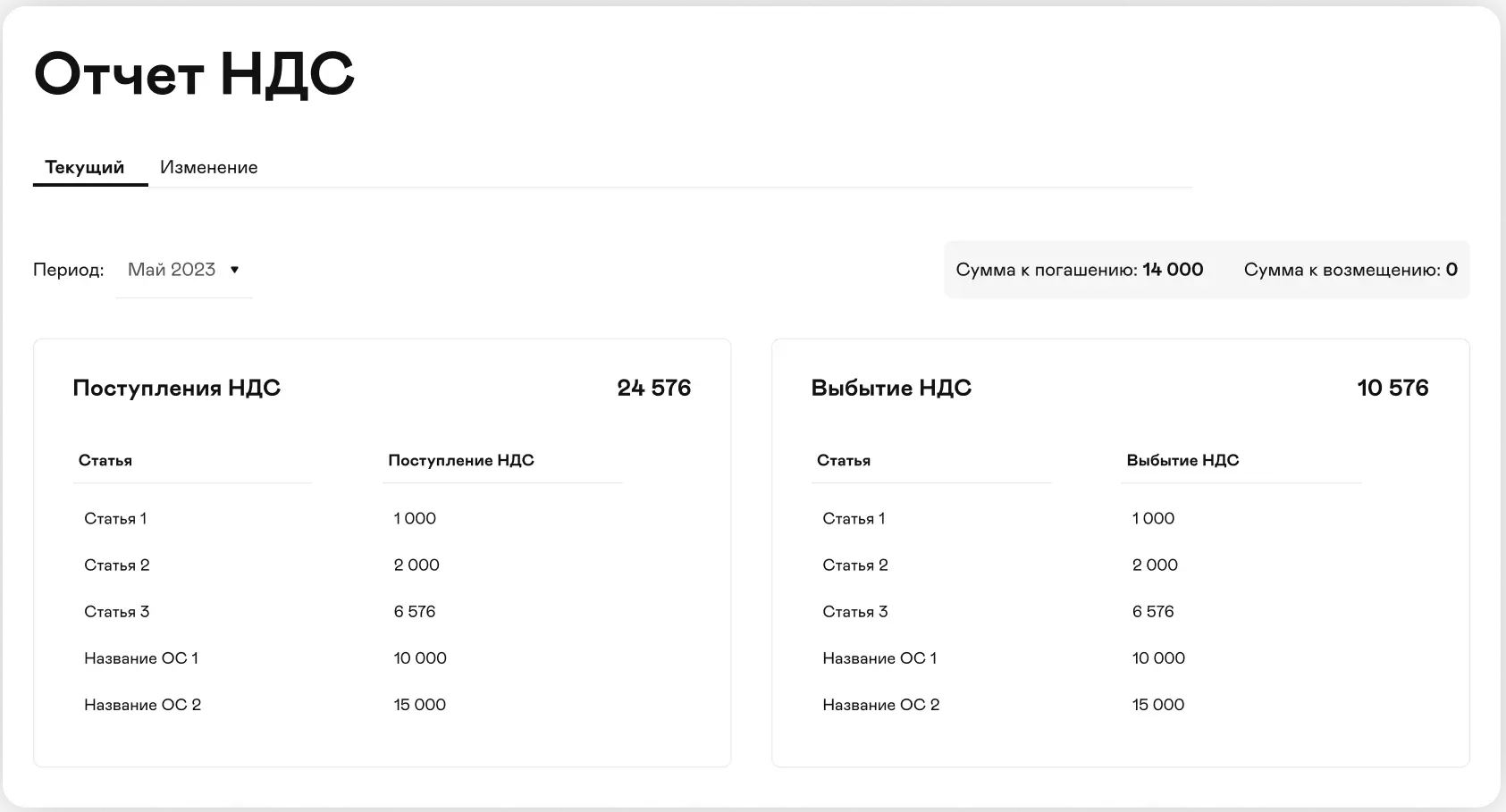Click 6 576 value in Выбытие НДС

(1153, 612)
